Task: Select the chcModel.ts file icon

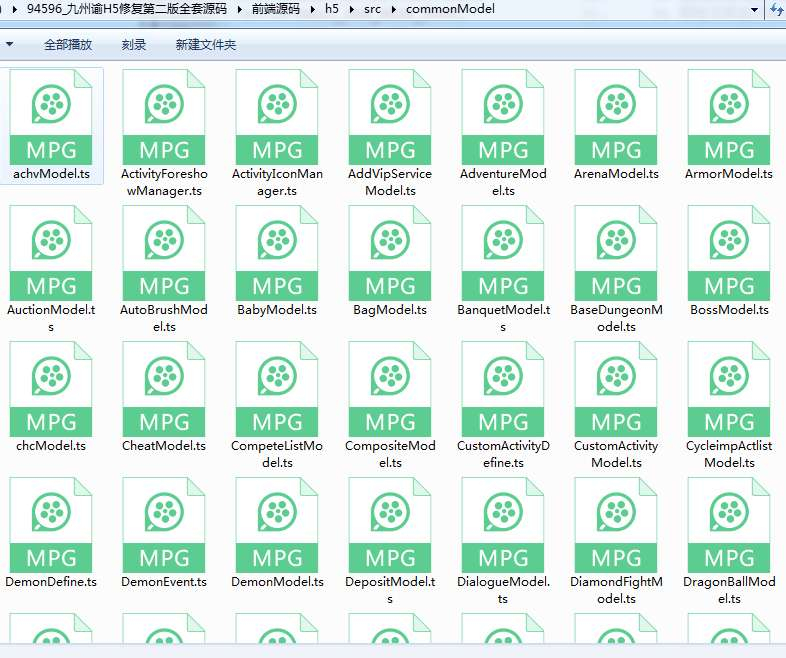Action: point(51,389)
